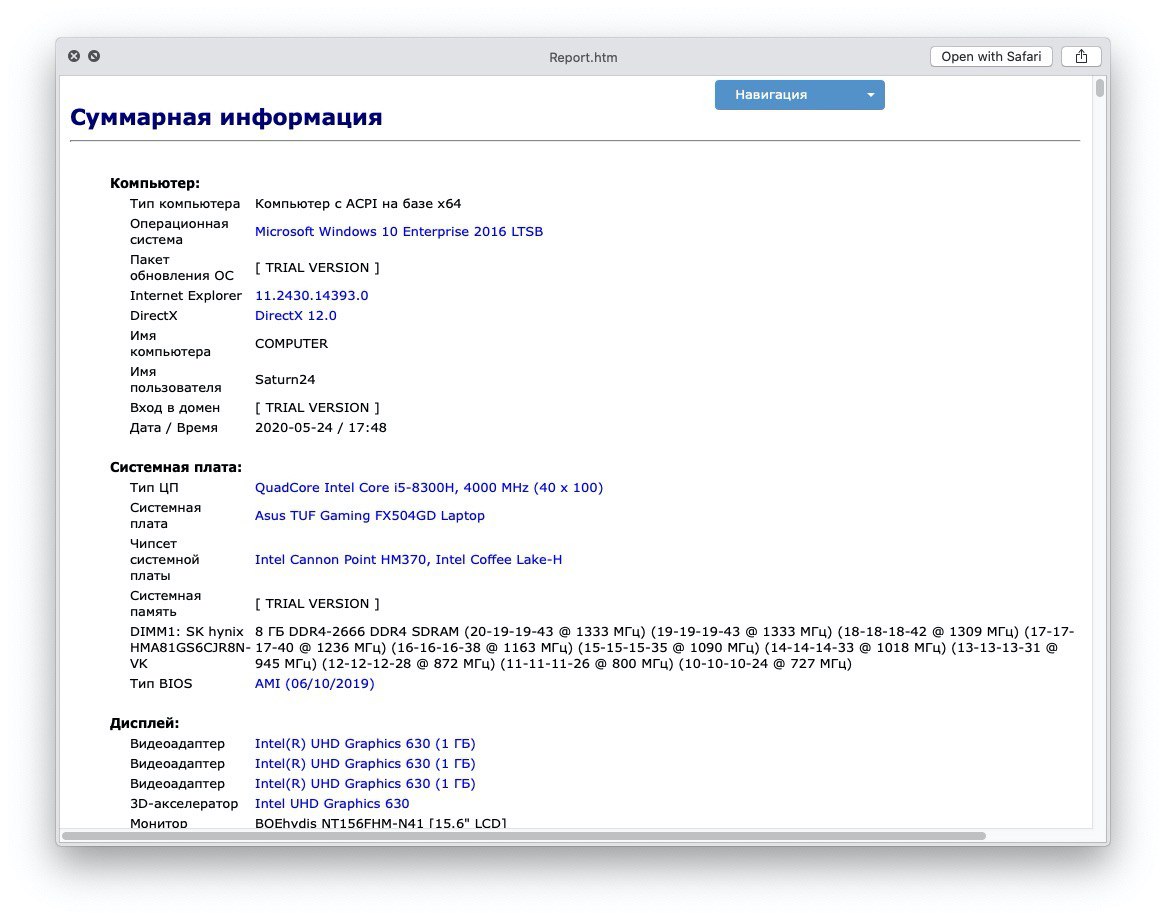
Task: Select the Суммарная информация heading
Action: click(226, 117)
